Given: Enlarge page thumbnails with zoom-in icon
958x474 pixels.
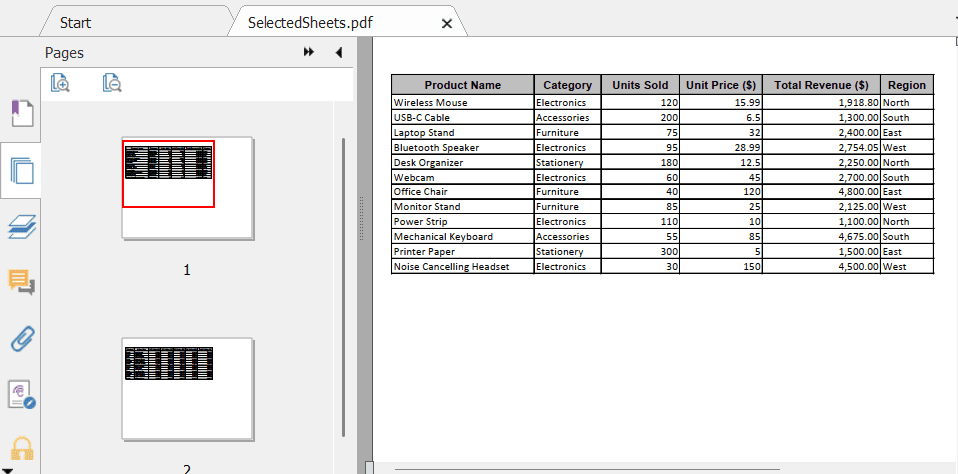Looking at the screenshot, I should coord(60,82).
